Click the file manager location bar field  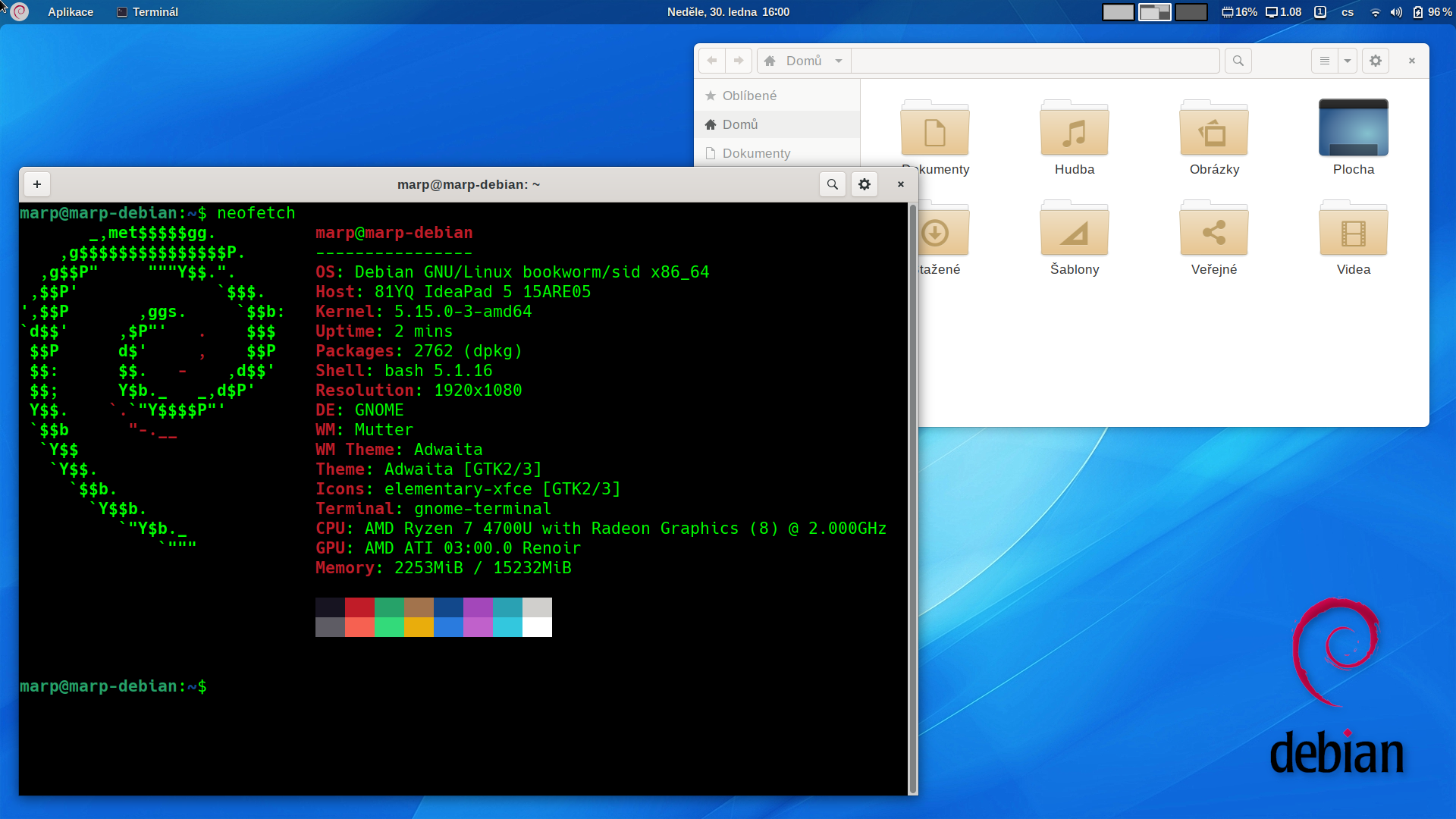(x=1035, y=61)
